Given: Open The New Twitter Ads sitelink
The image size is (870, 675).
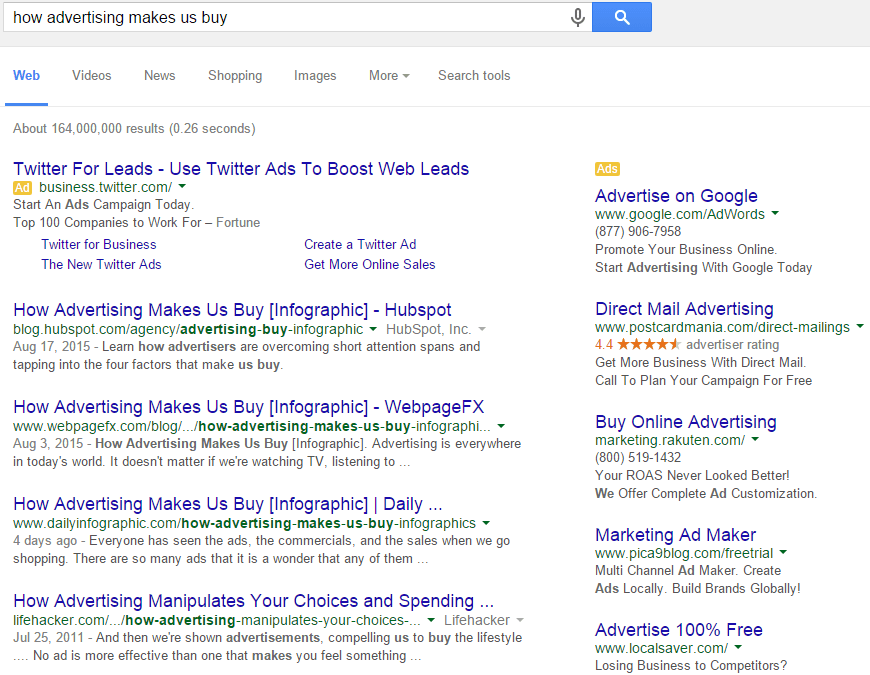Looking at the screenshot, I should (102, 265).
